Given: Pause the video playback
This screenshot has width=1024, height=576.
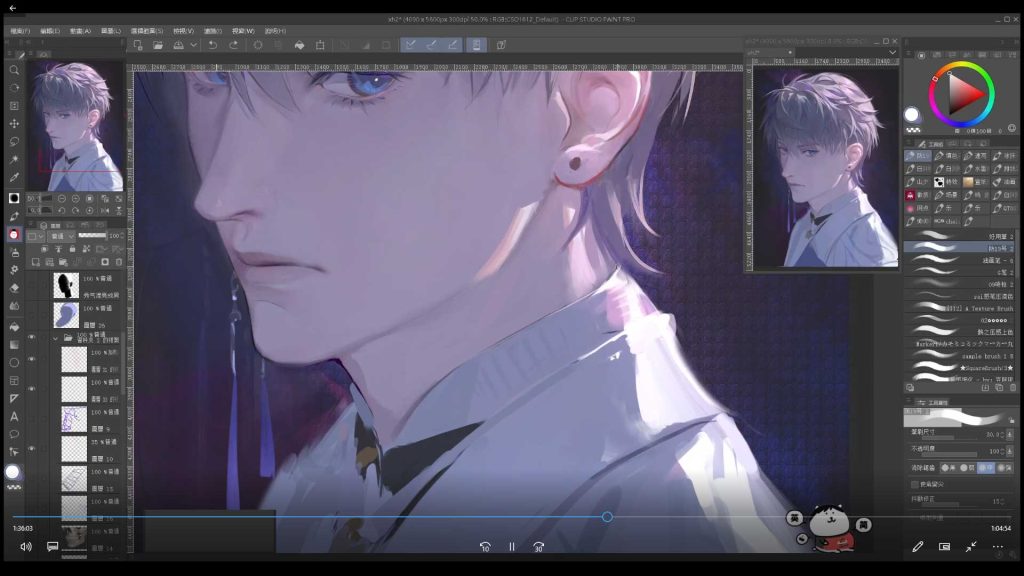Looking at the screenshot, I should click(x=512, y=547).
